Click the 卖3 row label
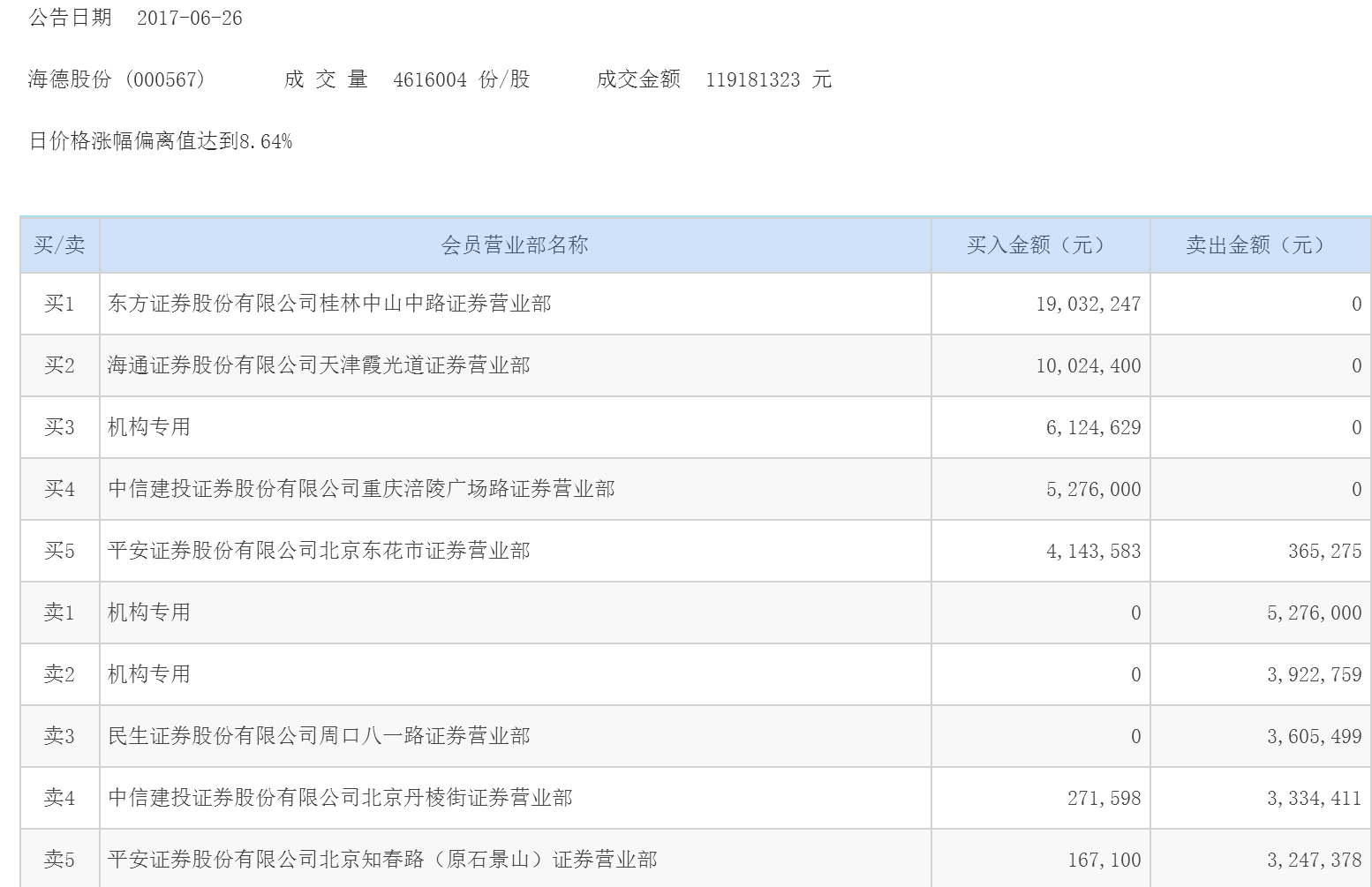The image size is (1372, 887). (59, 736)
